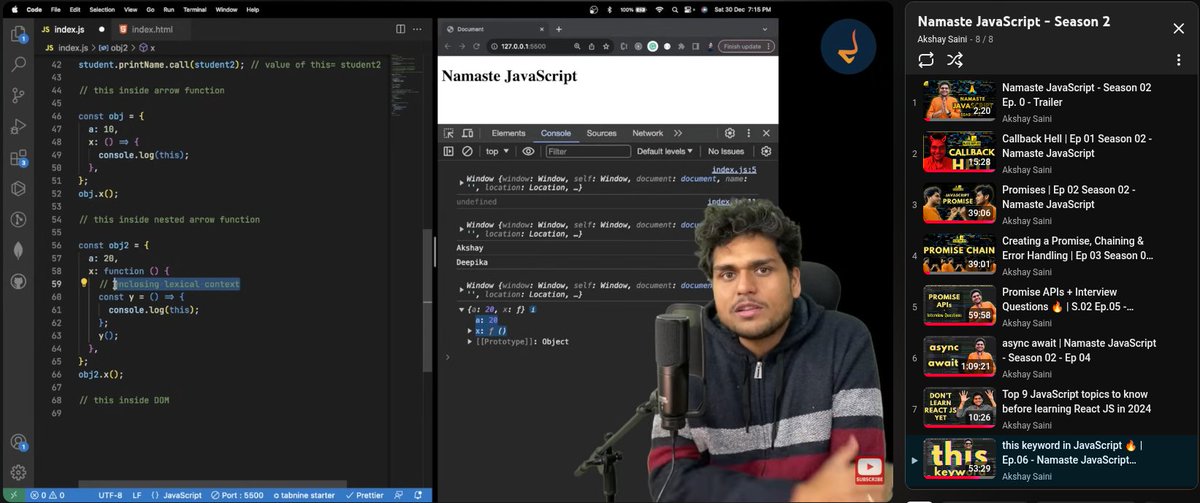Image resolution: width=1200 pixels, height=503 pixels.
Task: Open the Selection menu in the macOS menu bar
Action: (102, 9)
